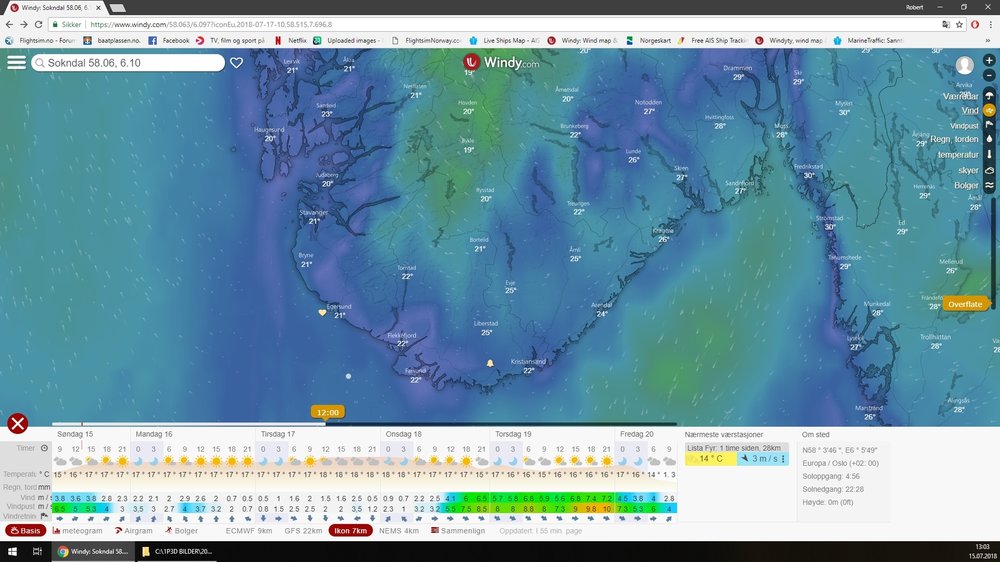Select the Ikon 7km model
This screenshot has width=1000, height=562.
pos(351,530)
